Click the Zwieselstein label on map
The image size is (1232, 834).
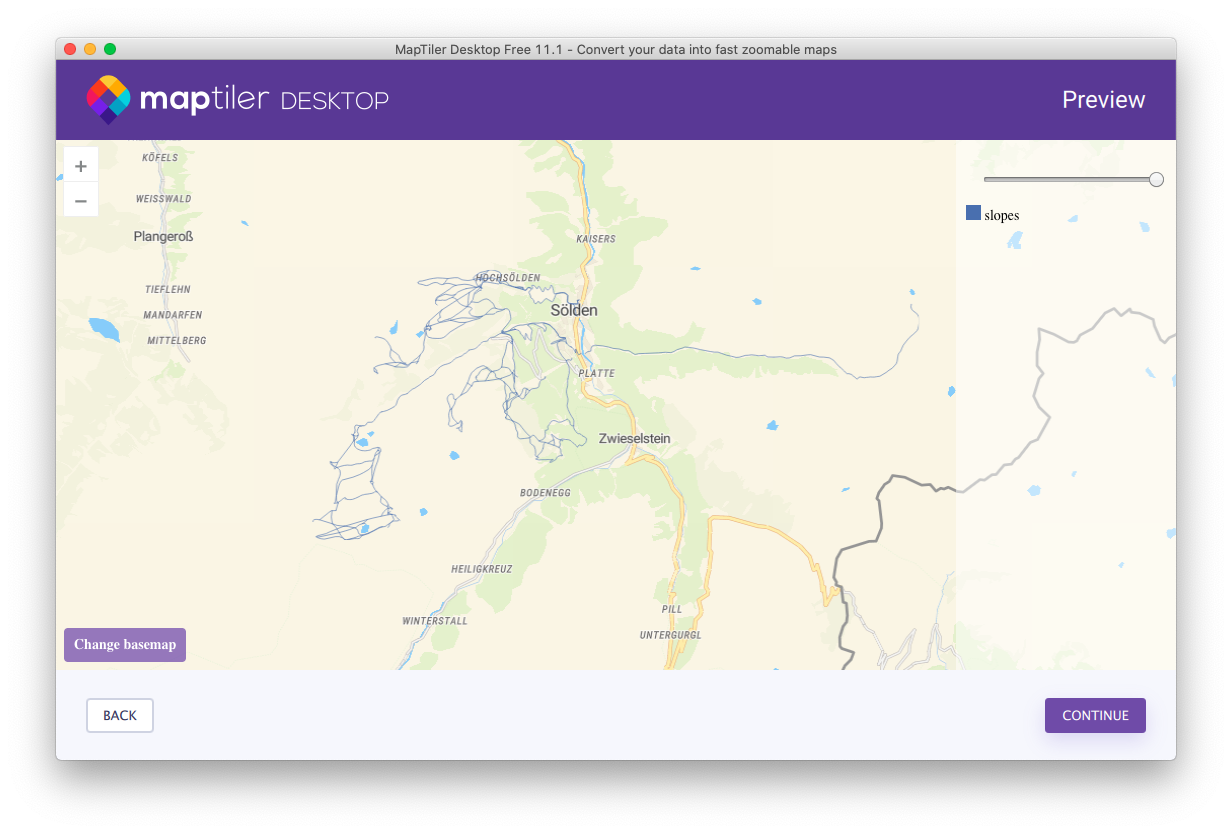tap(634, 439)
